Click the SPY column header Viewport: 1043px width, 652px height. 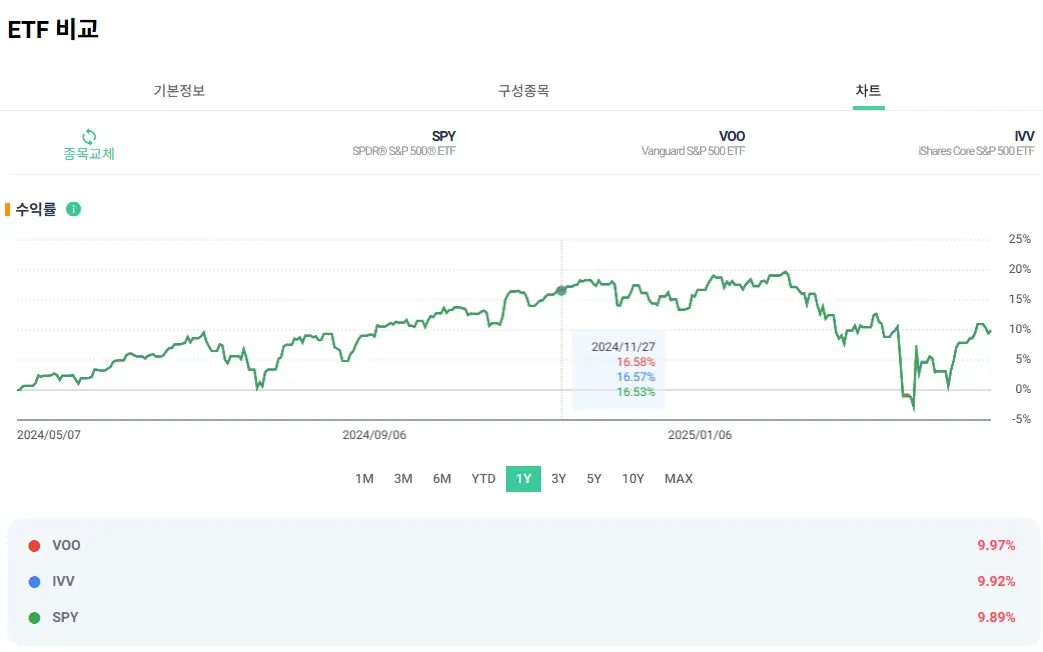(444, 136)
